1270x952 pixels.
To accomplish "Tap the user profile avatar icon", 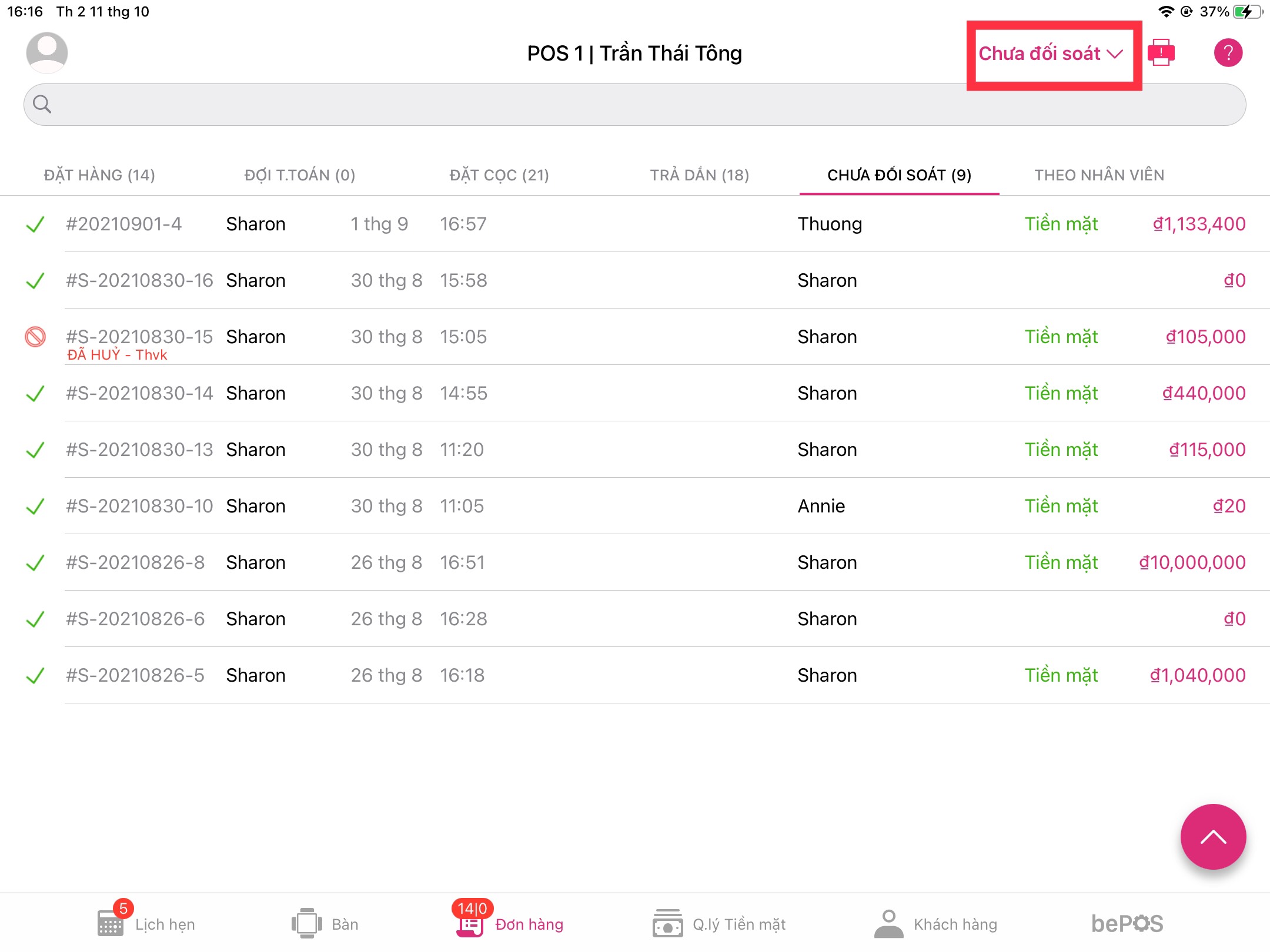I will point(47,53).
